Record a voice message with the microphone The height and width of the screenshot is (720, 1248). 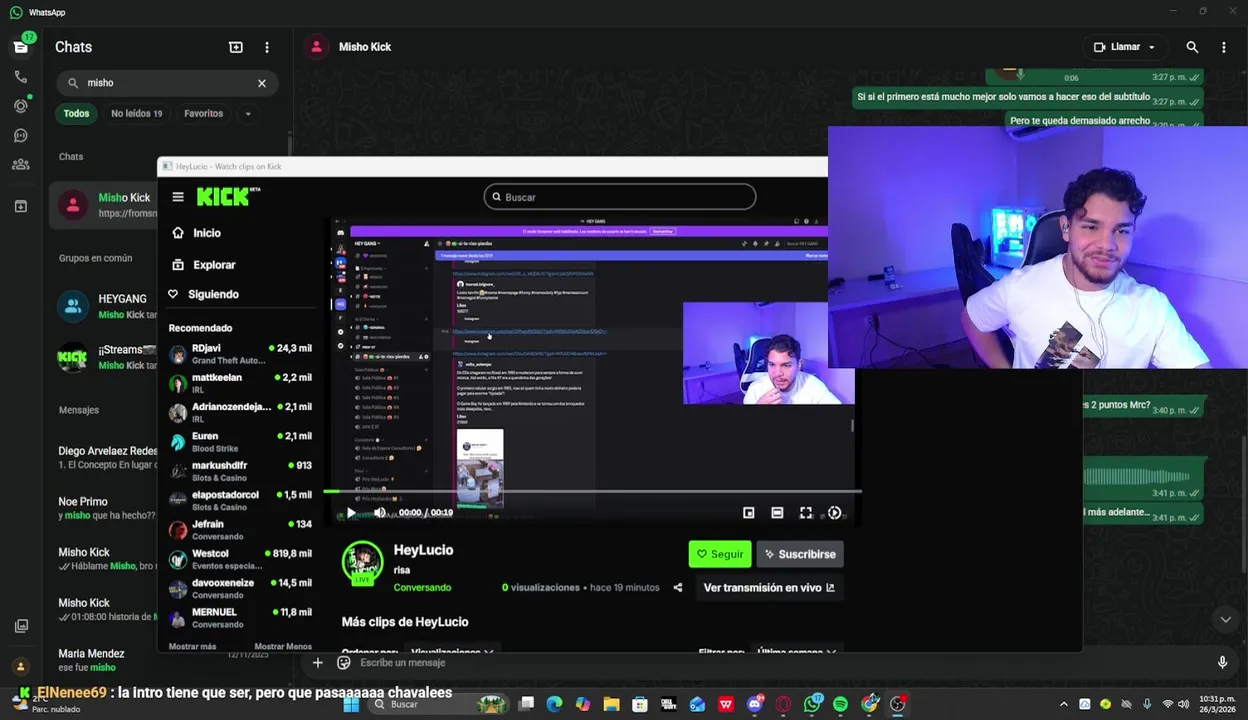click(x=1222, y=662)
